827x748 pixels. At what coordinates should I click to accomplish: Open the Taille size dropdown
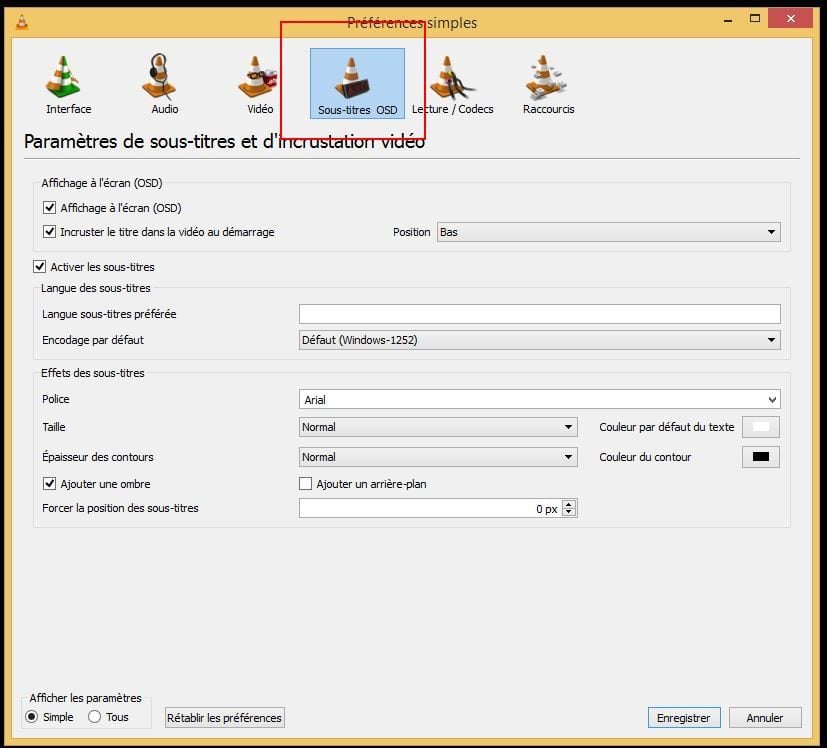click(x=438, y=427)
